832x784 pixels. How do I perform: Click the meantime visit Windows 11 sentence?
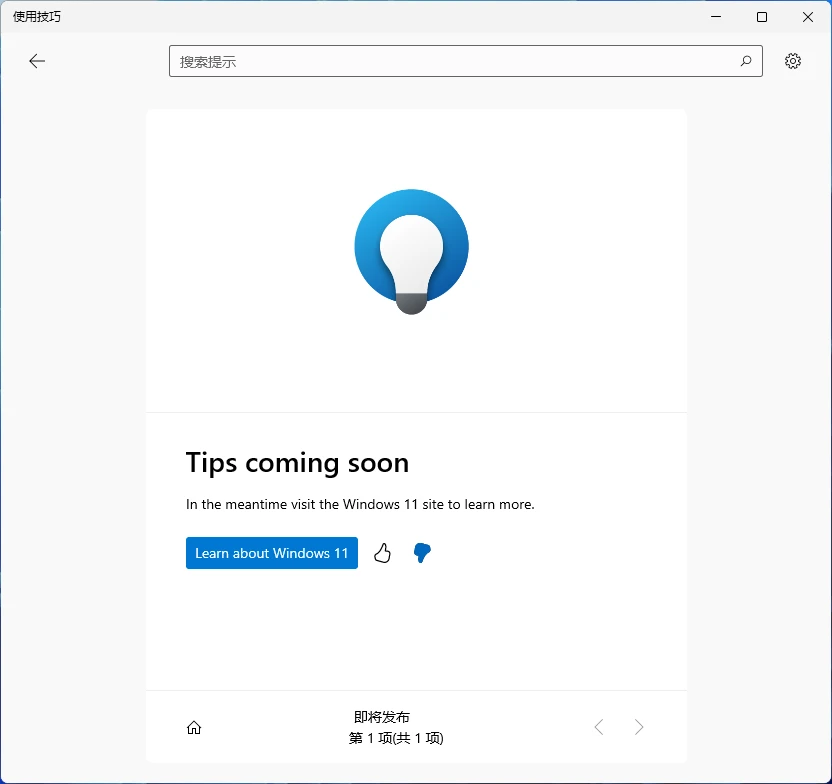pos(360,504)
